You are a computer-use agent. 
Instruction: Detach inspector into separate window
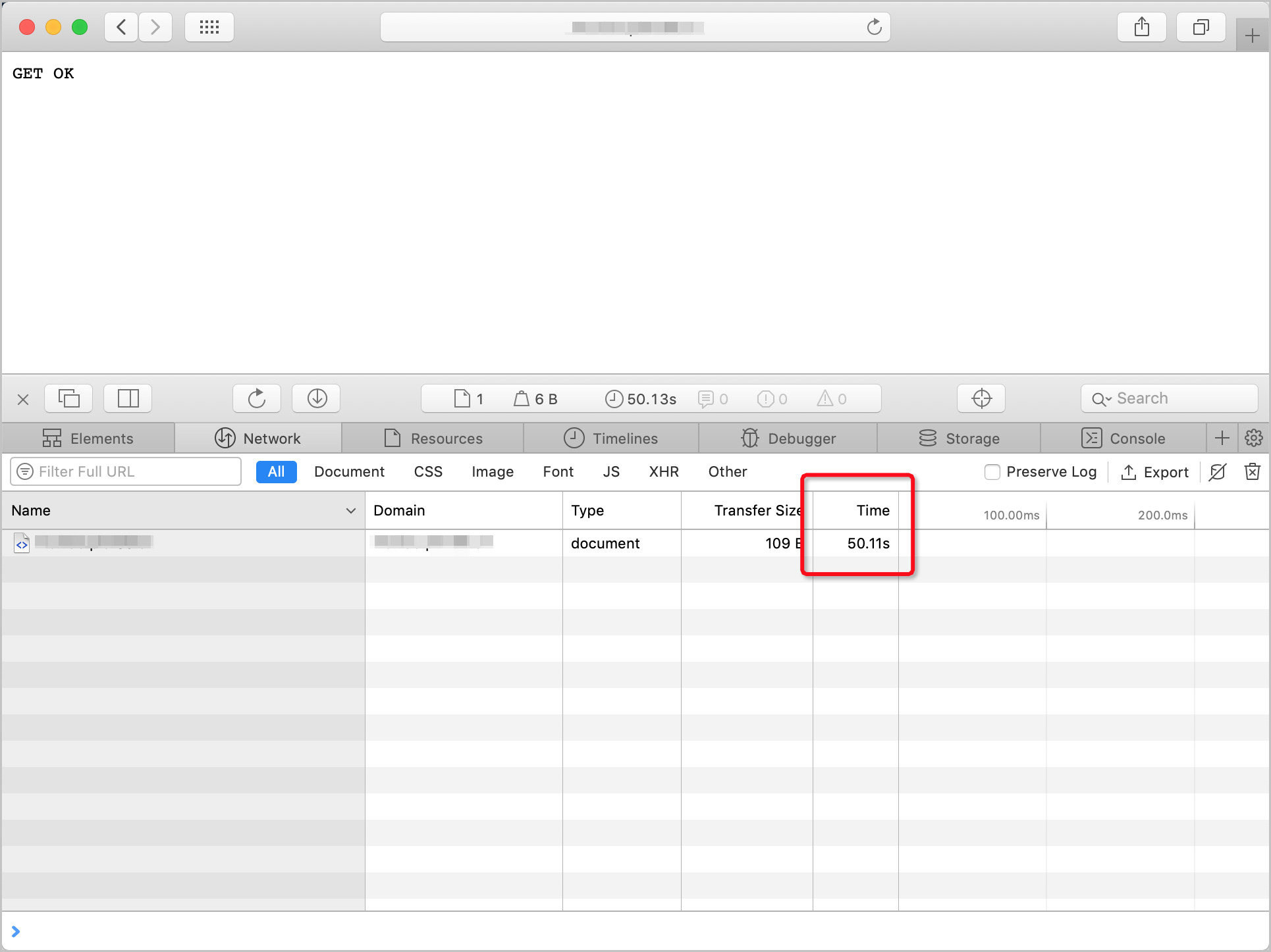tap(69, 398)
